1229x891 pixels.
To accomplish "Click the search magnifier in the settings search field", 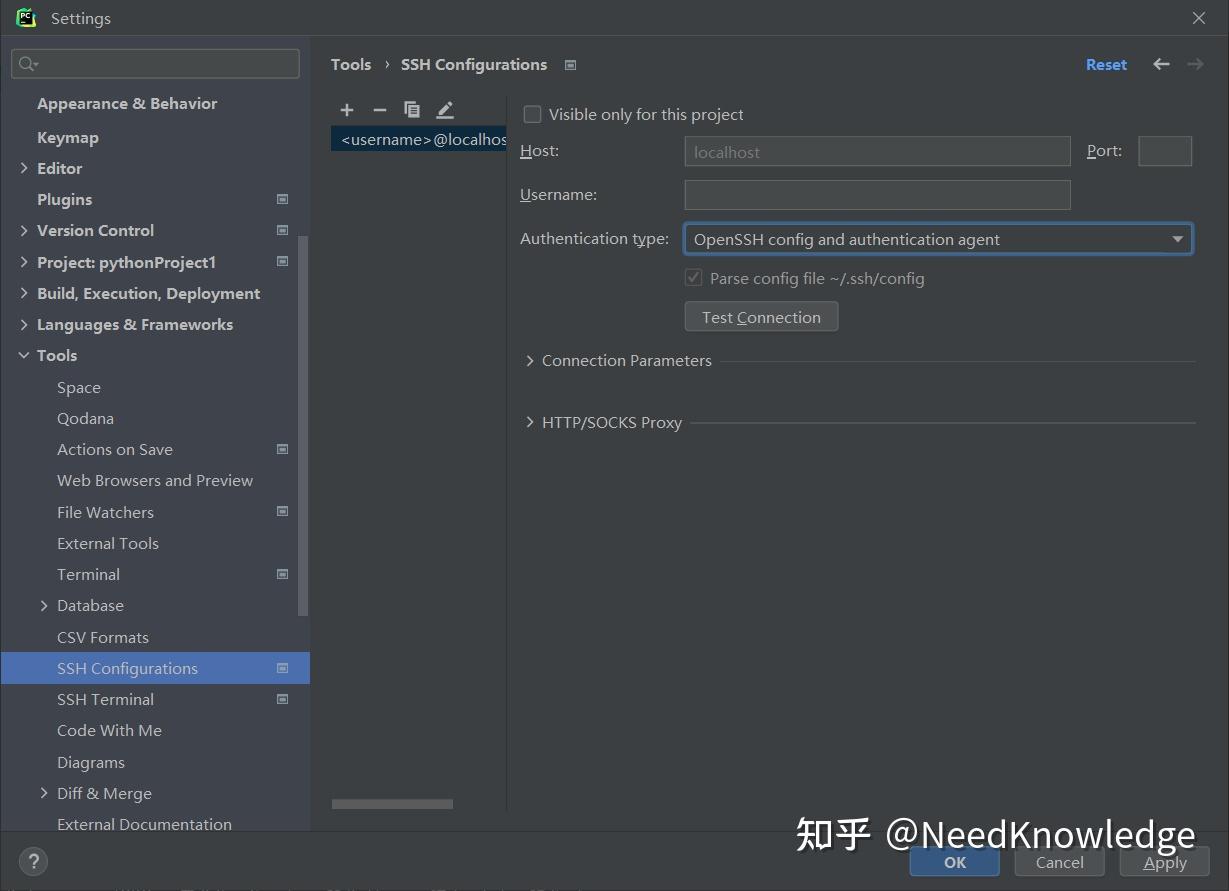I will pyautogui.click(x=24, y=63).
